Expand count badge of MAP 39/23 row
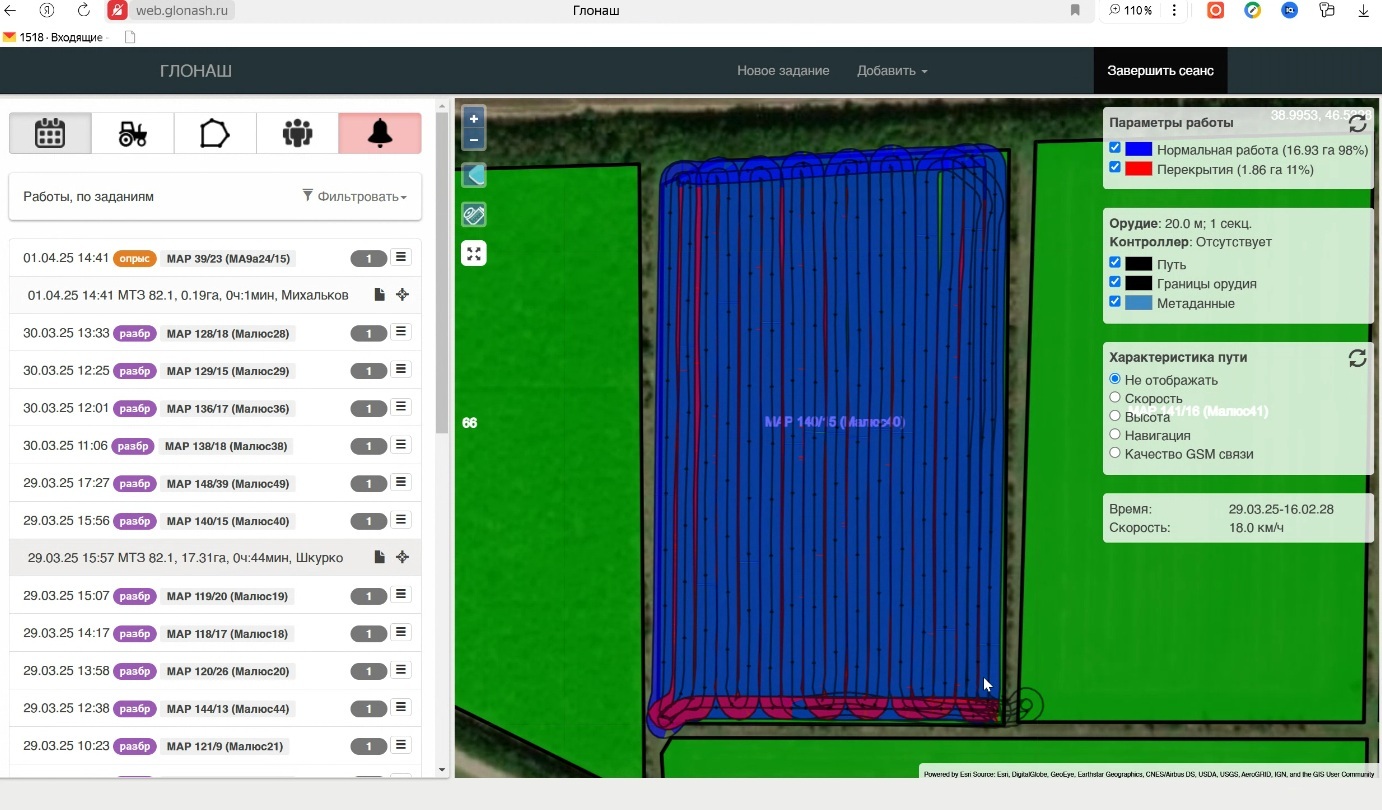This screenshot has width=1382, height=810. pos(369,259)
